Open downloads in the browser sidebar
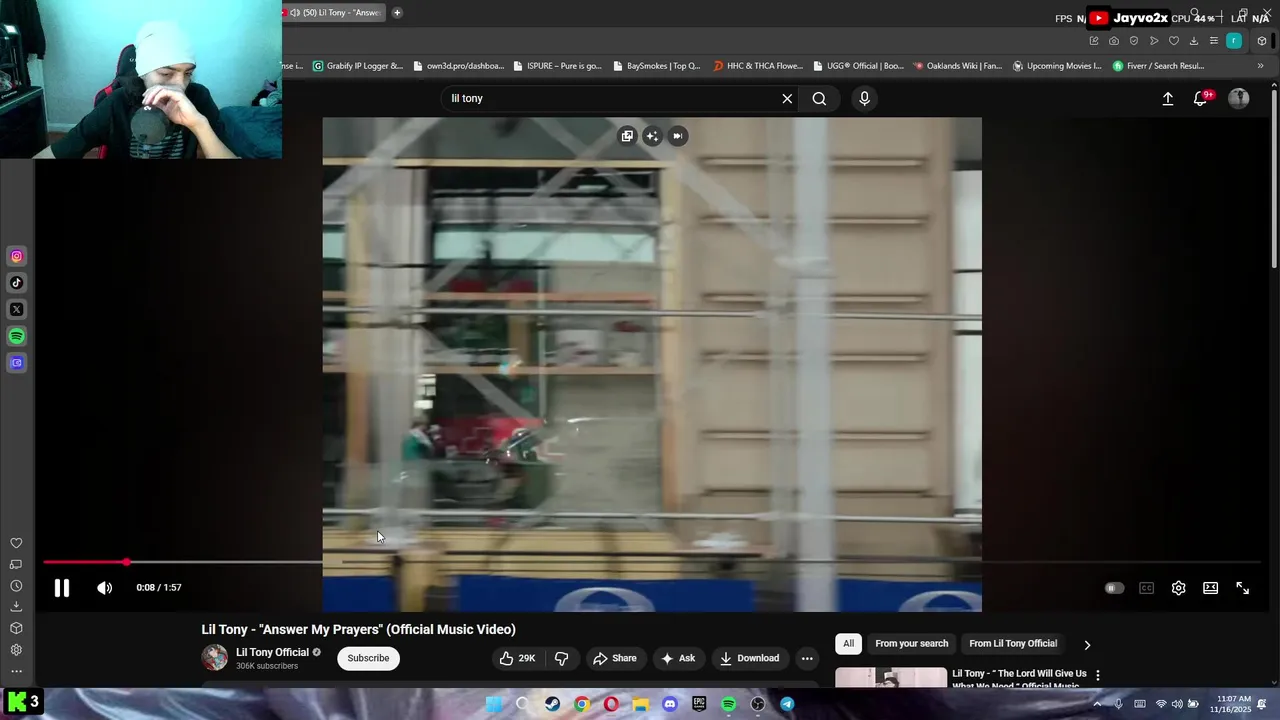 (x=16, y=606)
